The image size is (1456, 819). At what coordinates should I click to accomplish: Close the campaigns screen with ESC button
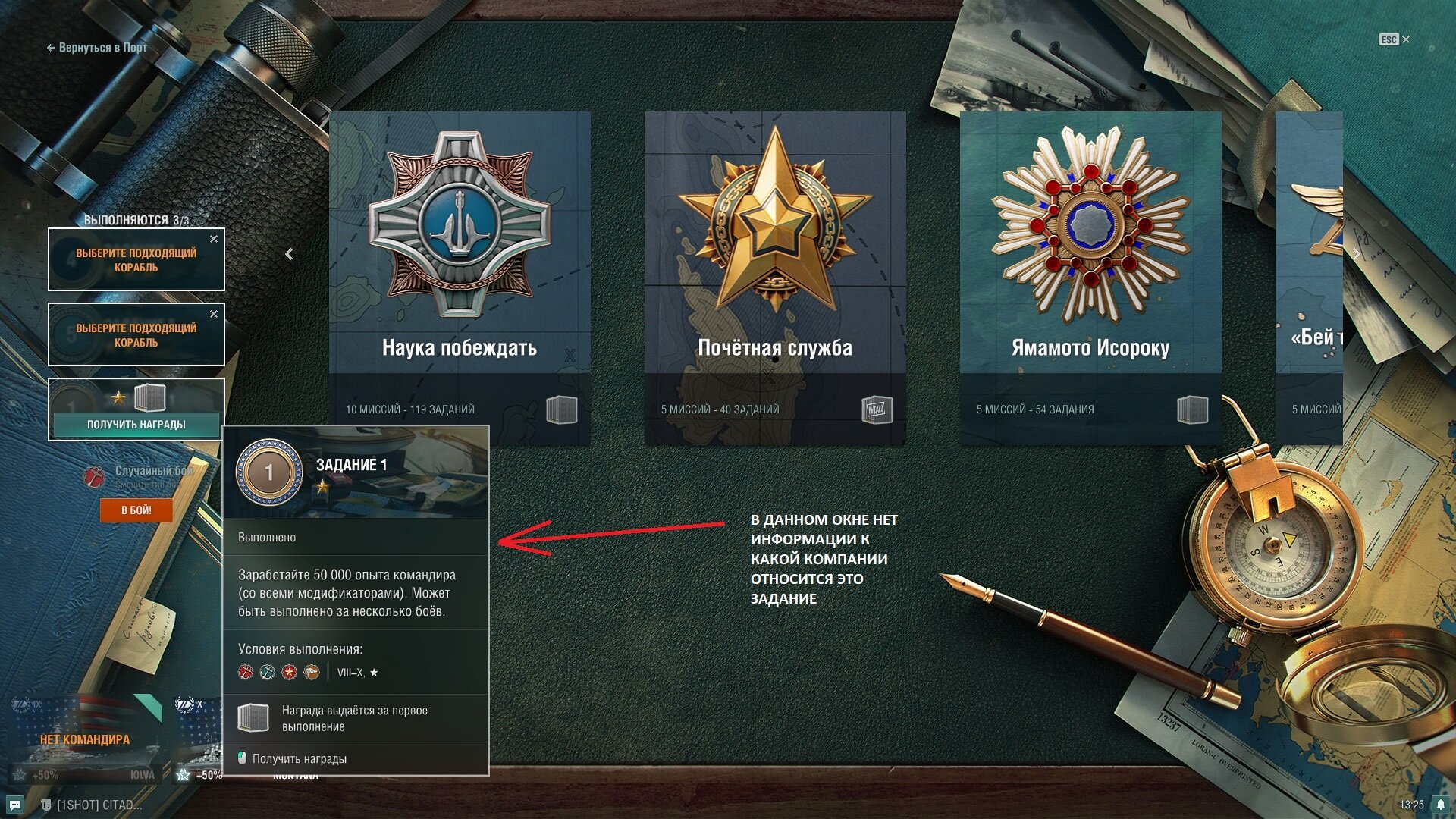(x=1394, y=39)
